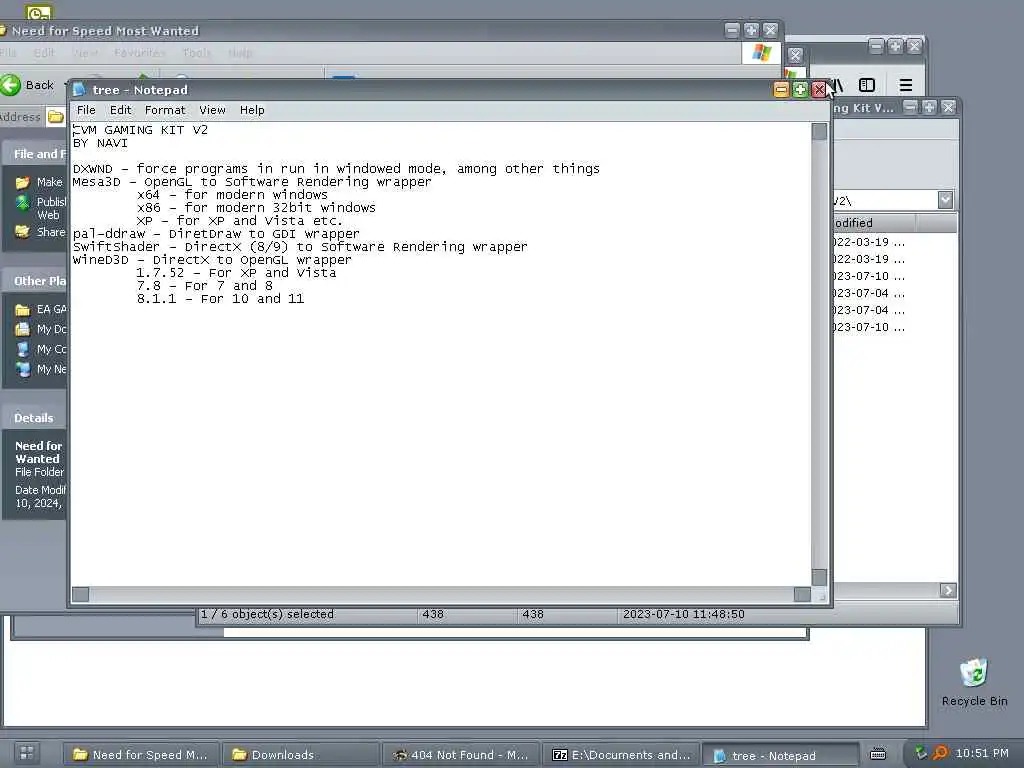Open the Notepad File menu
Image resolution: width=1024 pixels, height=768 pixels.
(x=86, y=110)
